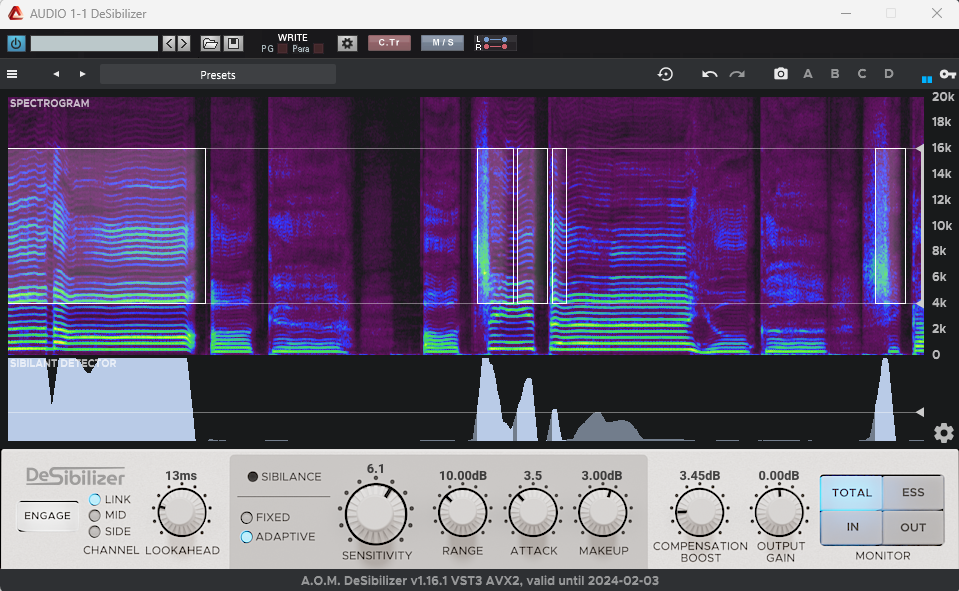
Task: Go to previous host preset arrow
Action: pos(169,43)
